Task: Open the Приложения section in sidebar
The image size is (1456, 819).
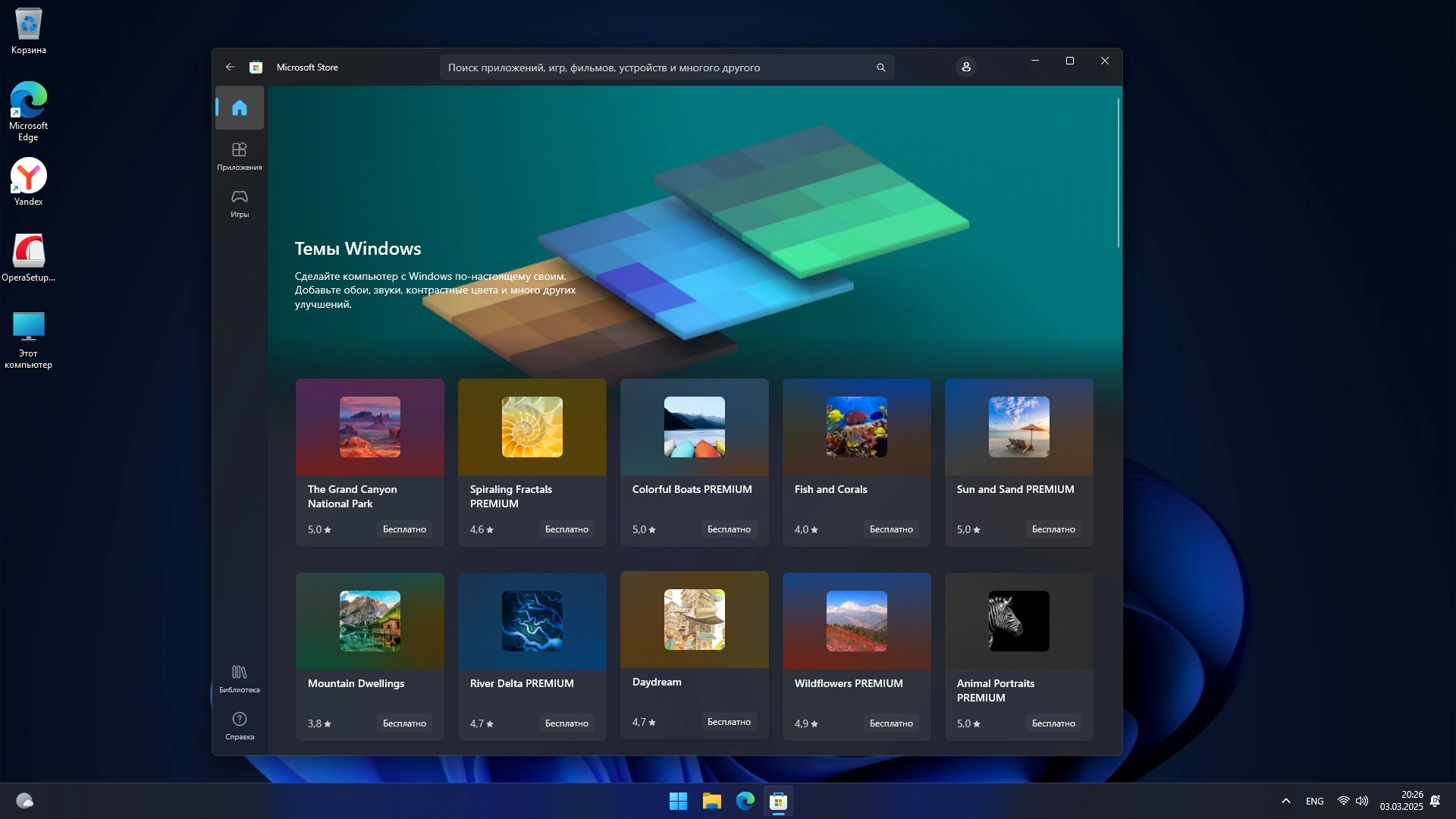Action: [240, 155]
